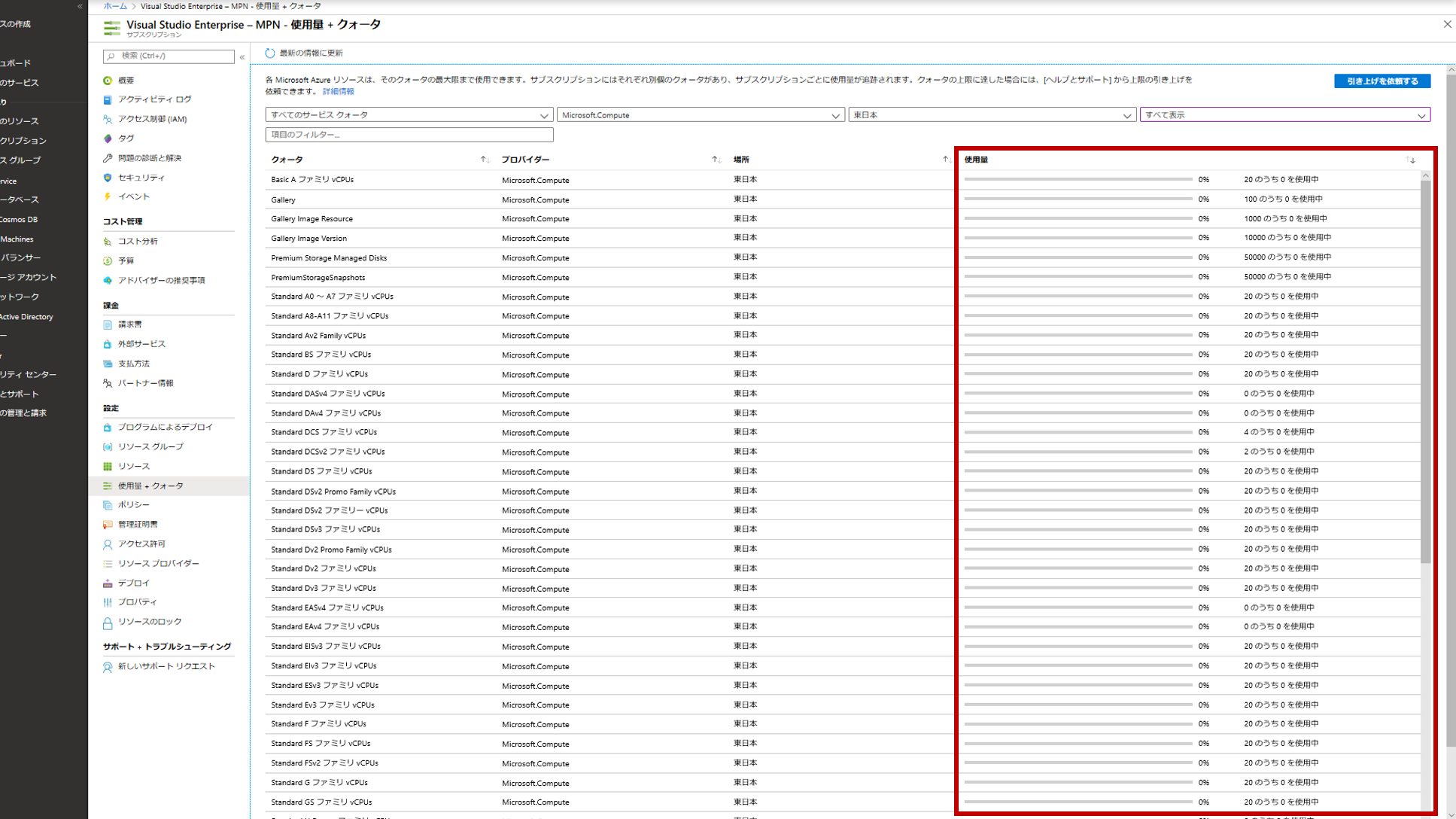Open アクティビティ ログ in the sidebar
This screenshot has height=819, width=1456.
click(x=154, y=99)
